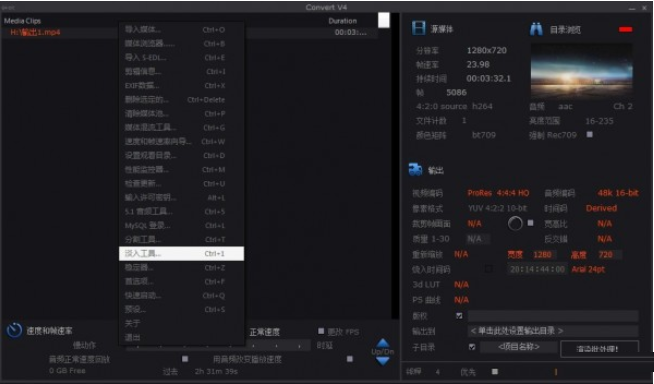The width and height of the screenshot is (654, 384).
Task: Click the blue Down arrow
Action: point(382,361)
